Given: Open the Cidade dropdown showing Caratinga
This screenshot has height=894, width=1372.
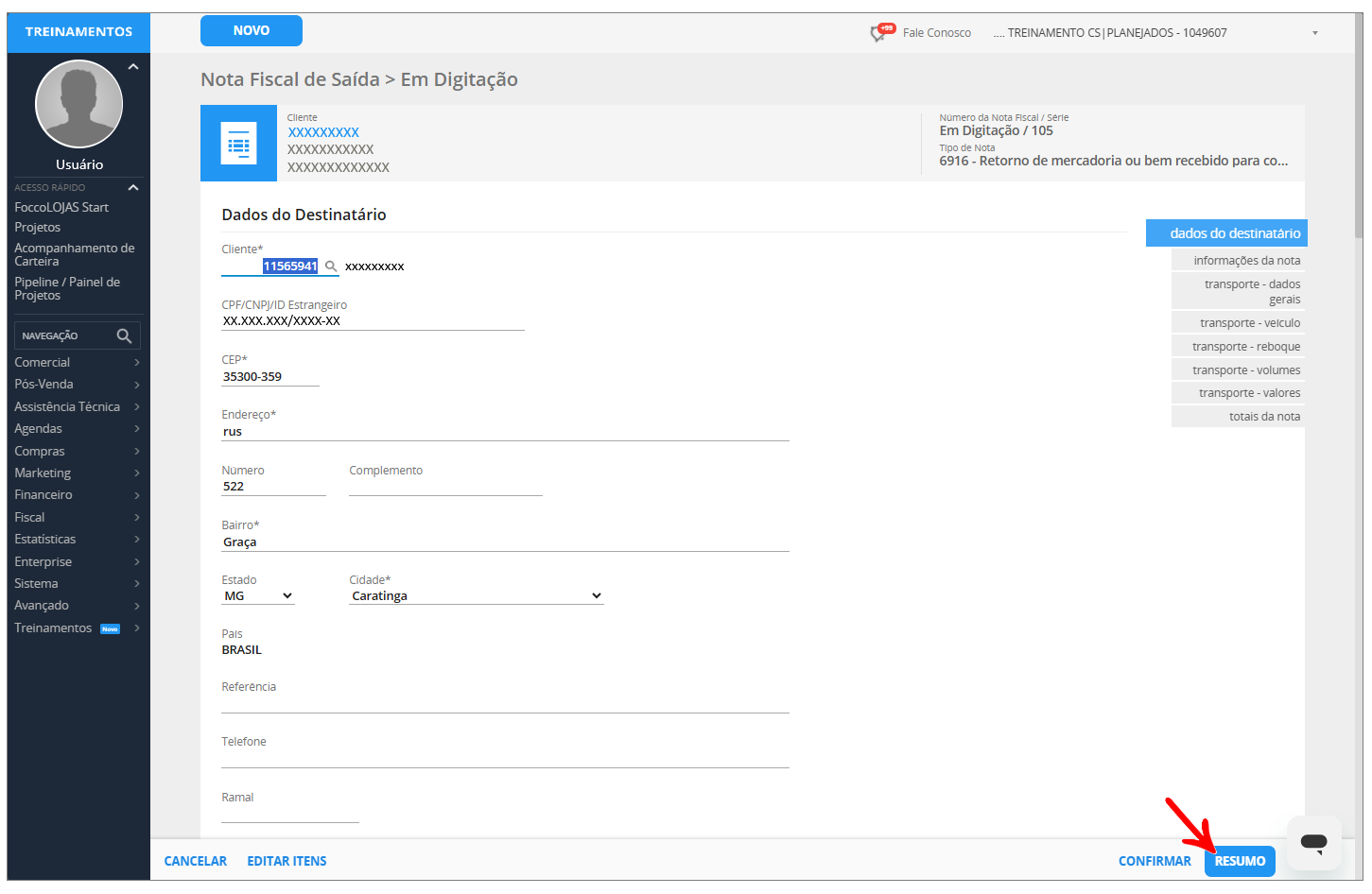Looking at the screenshot, I should click(x=476, y=596).
